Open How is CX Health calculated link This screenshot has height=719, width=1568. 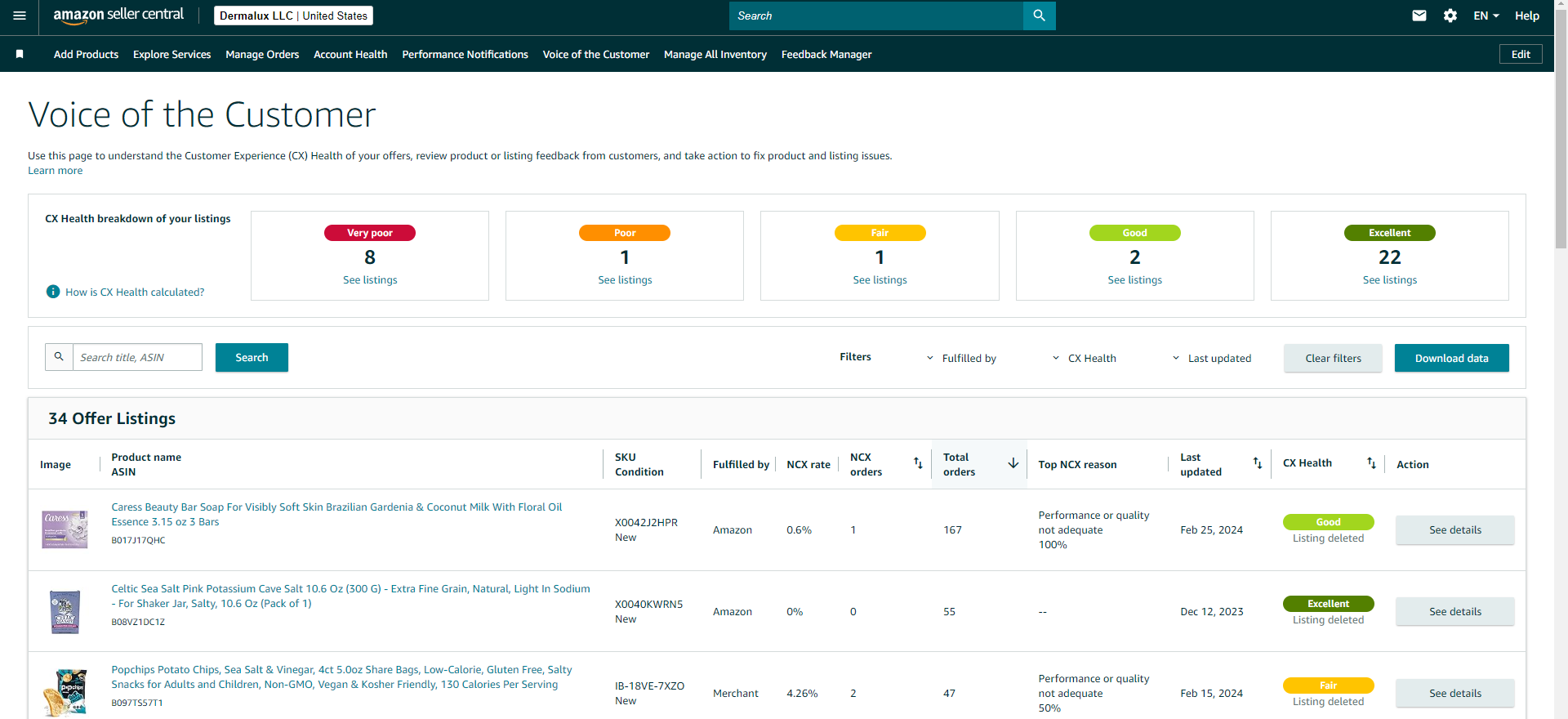tap(135, 292)
